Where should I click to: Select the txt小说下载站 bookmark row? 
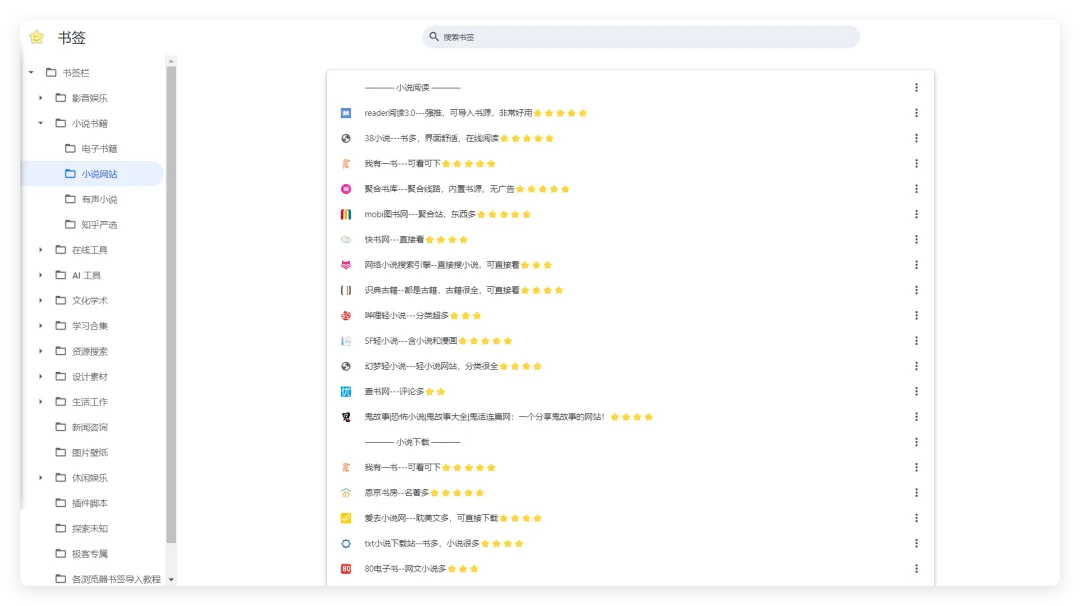point(630,543)
